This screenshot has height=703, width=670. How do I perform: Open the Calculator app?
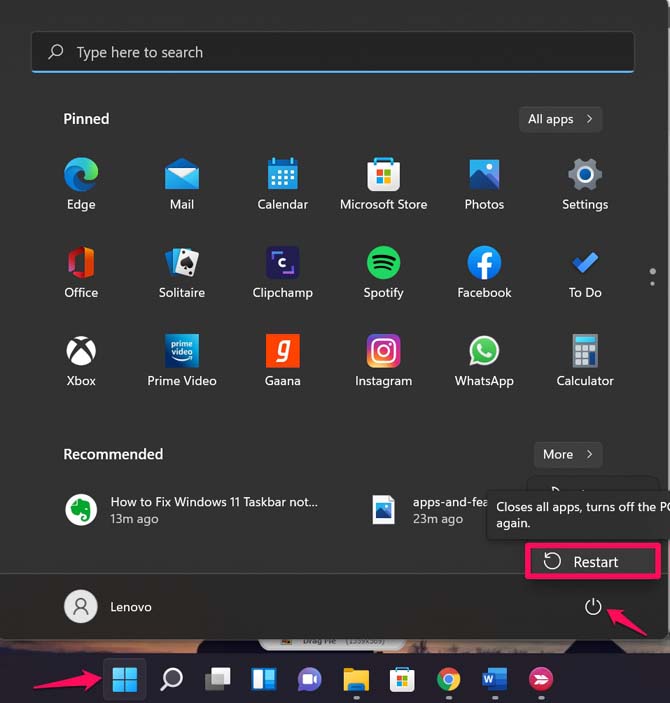click(x=585, y=360)
